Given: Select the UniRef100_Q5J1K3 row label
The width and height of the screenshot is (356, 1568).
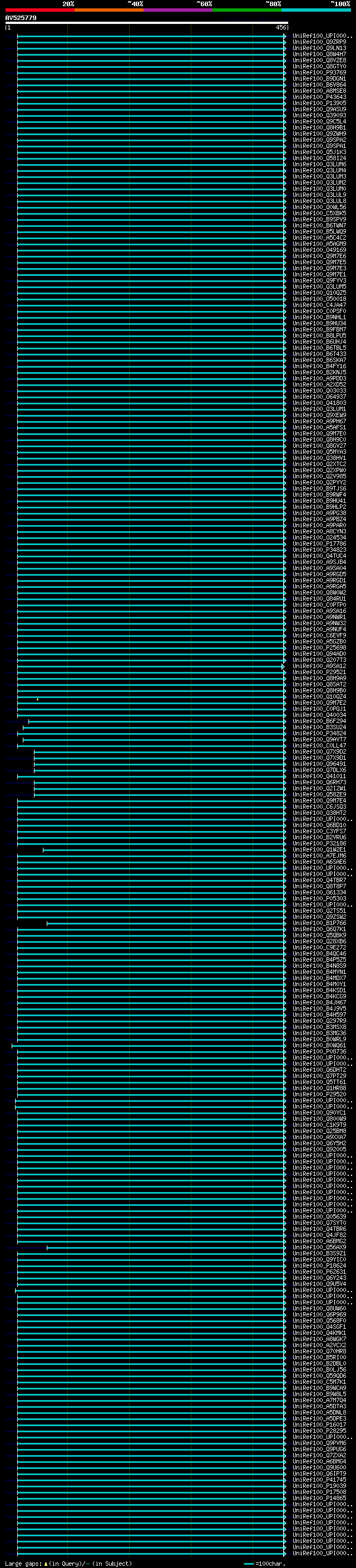Looking at the screenshot, I should 319,152.
